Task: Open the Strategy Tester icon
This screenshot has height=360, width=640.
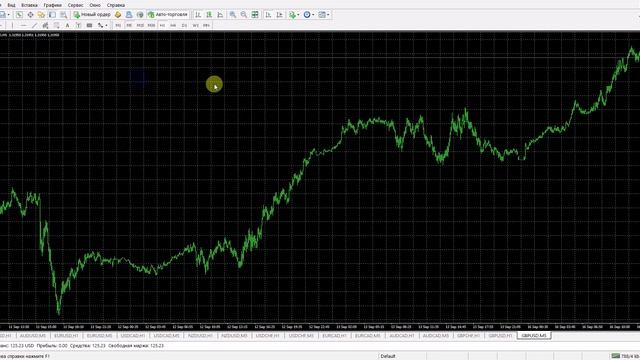Action: (x=63, y=15)
